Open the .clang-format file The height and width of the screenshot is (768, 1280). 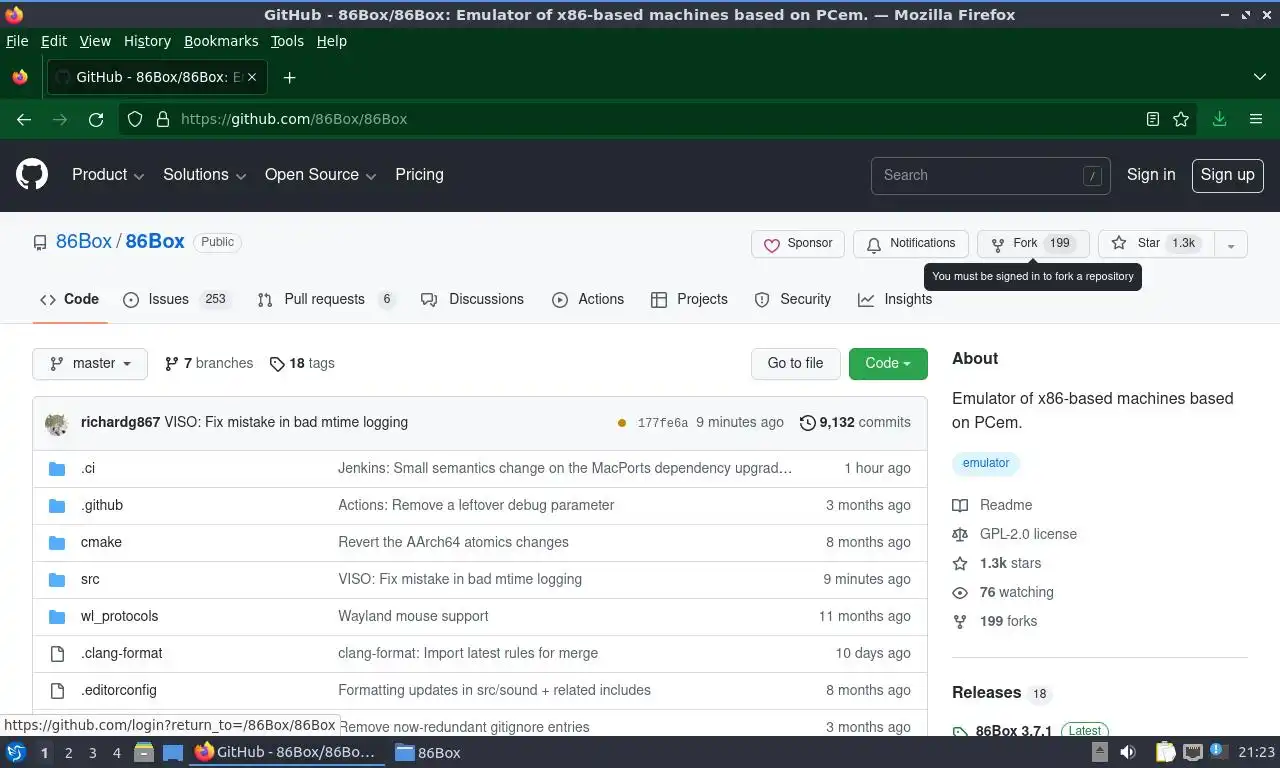(x=121, y=653)
